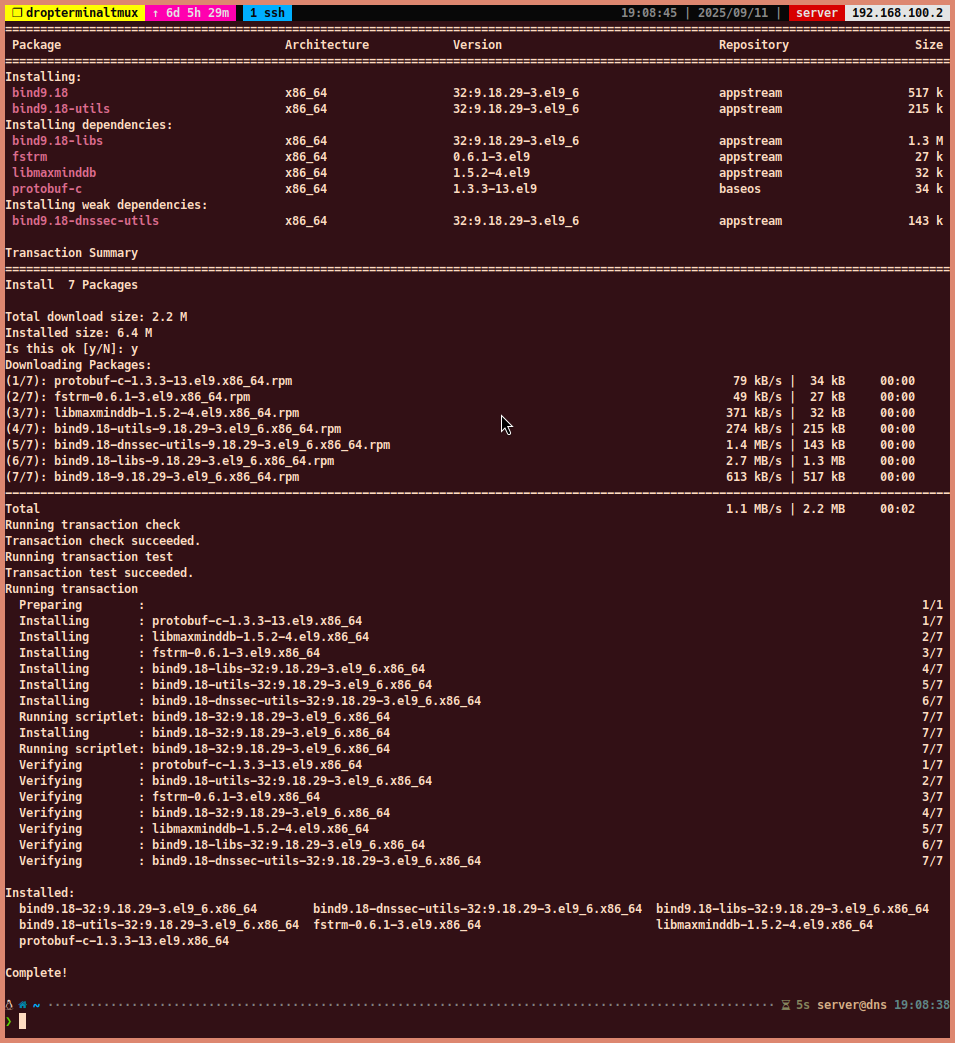Click the status bar clock 19:08:45
The image size is (955, 1043).
pos(649,13)
